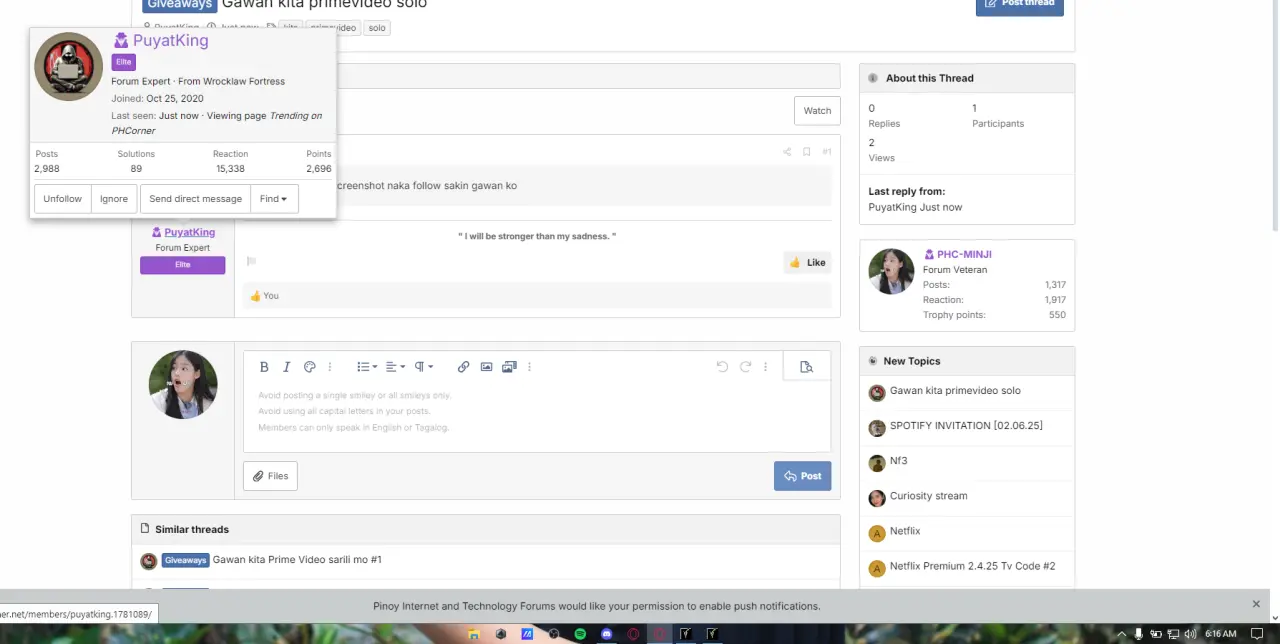This screenshot has width=1280, height=644.
Task: Open Discord from the taskbar
Action: [x=606, y=634]
